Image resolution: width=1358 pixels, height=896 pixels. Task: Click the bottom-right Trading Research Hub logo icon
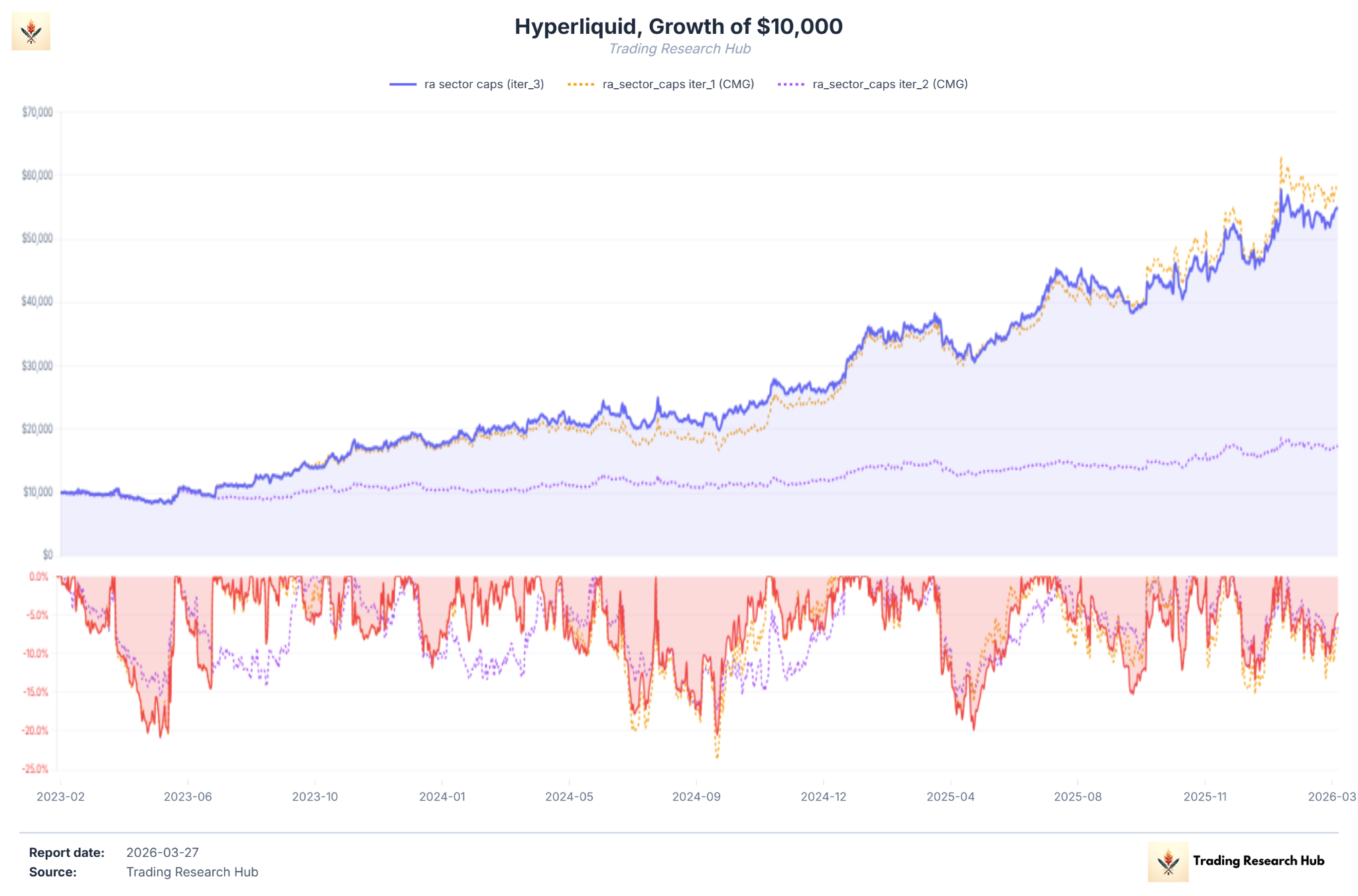pyautogui.click(x=1168, y=862)
